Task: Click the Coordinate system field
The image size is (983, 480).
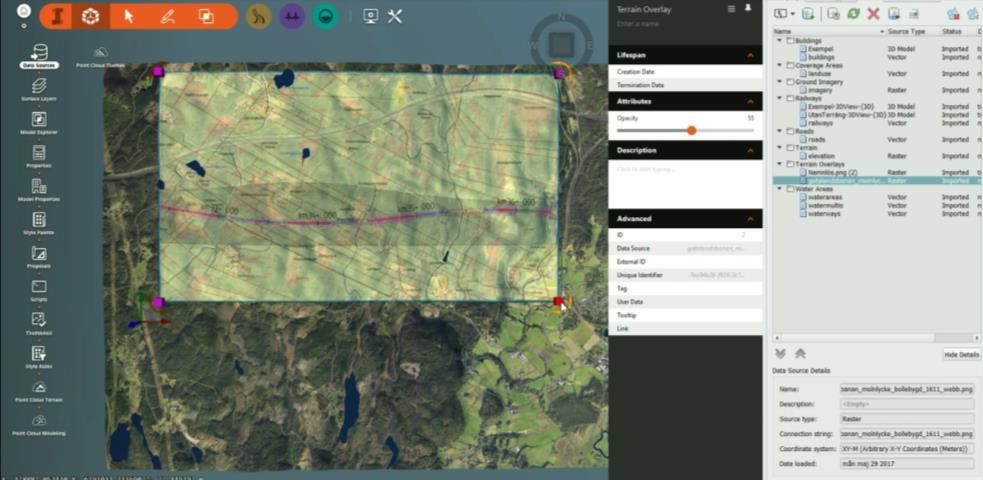Action: pyautogui.click(x=907, y=449)
